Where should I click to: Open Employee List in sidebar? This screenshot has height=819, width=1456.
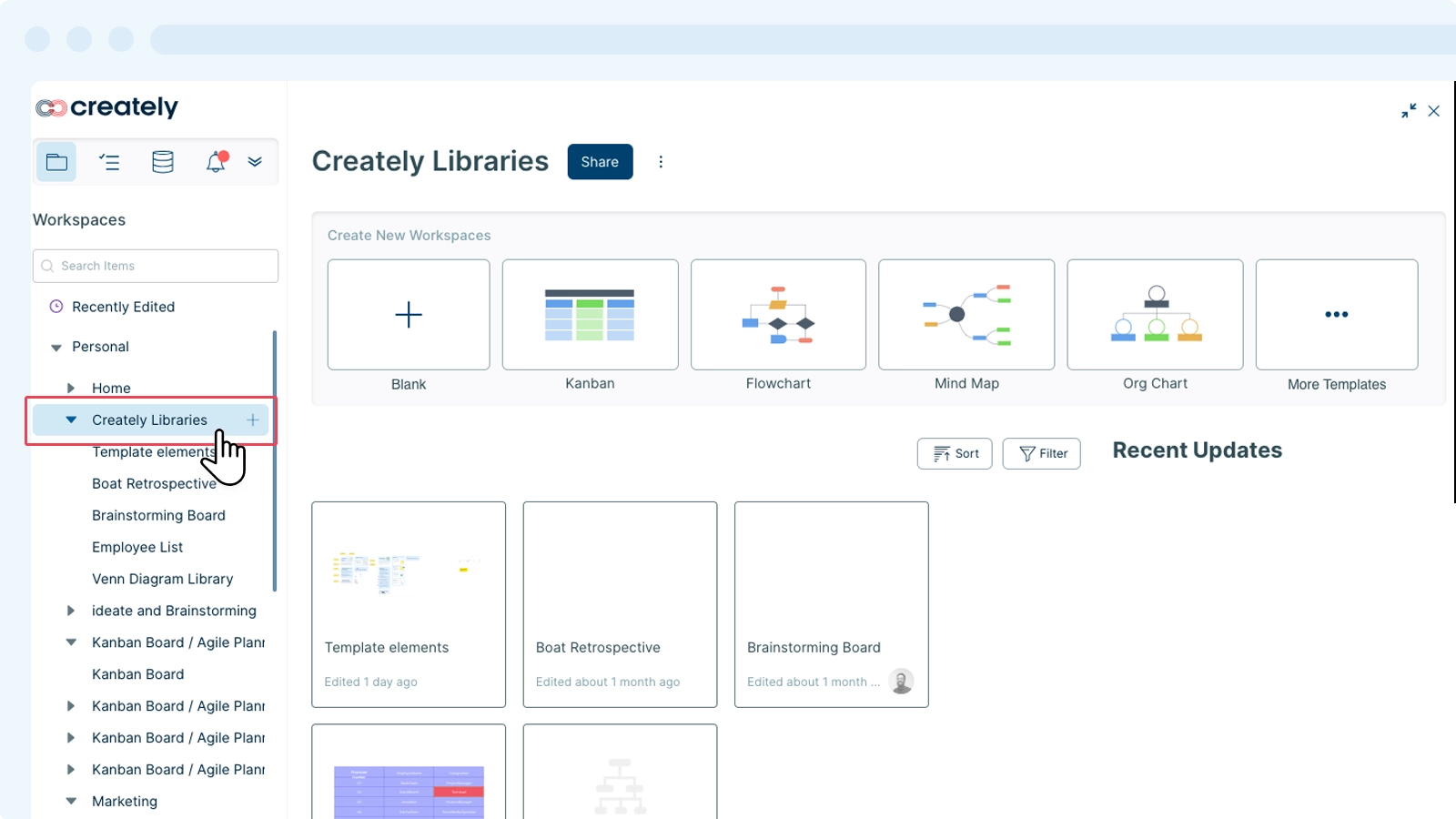[x=137, y=547]
